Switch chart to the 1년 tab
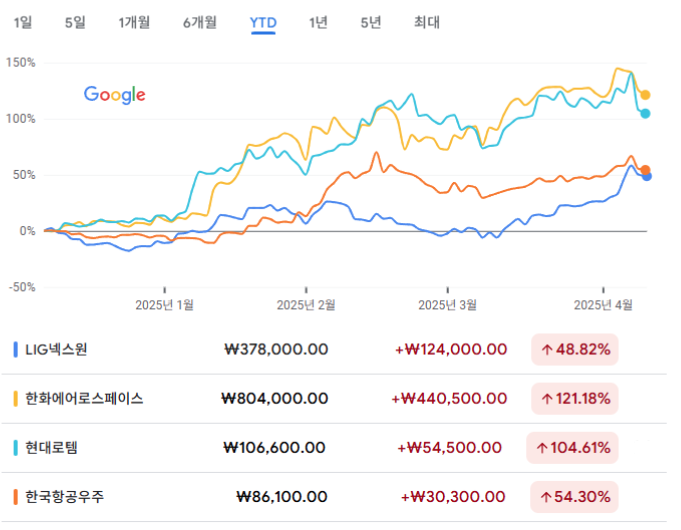Image resolution: width=681 pixels, height=530 pixels. click(318, 22)
